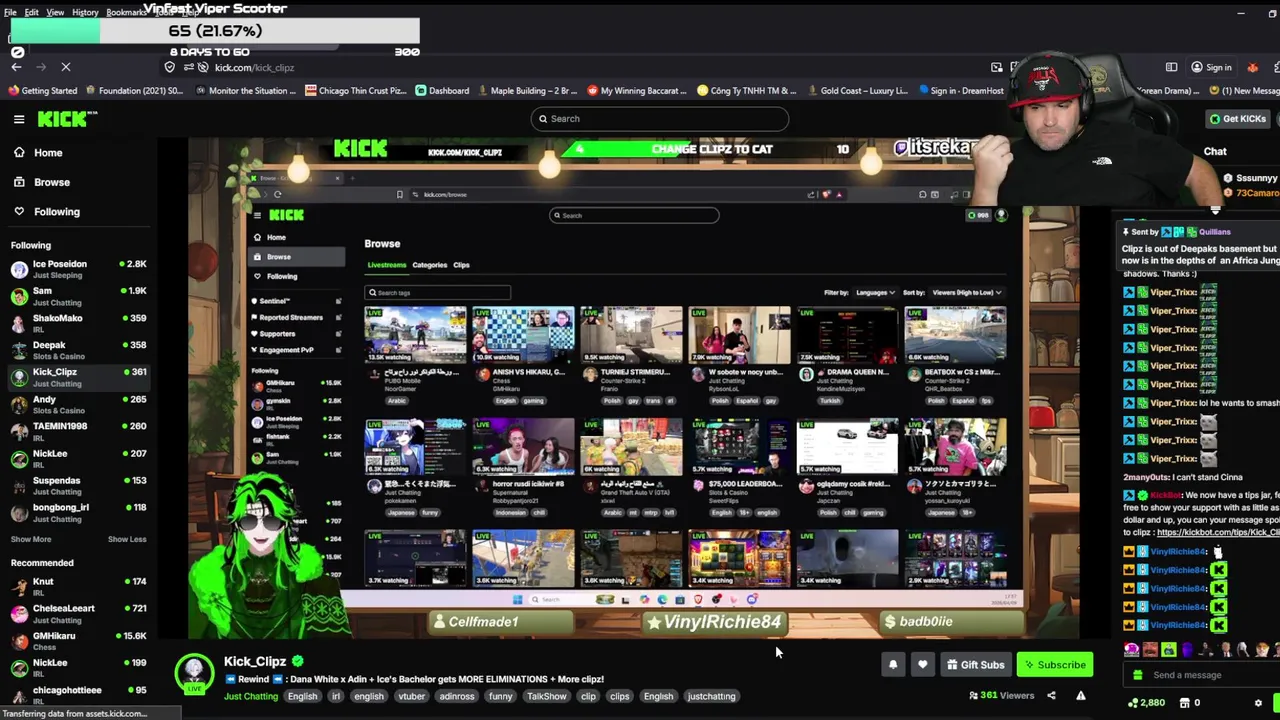Screen dimensions: 1280x720
Task: Open bongbong_irl channel in sidebar
Action: click(x=78, y=512)
